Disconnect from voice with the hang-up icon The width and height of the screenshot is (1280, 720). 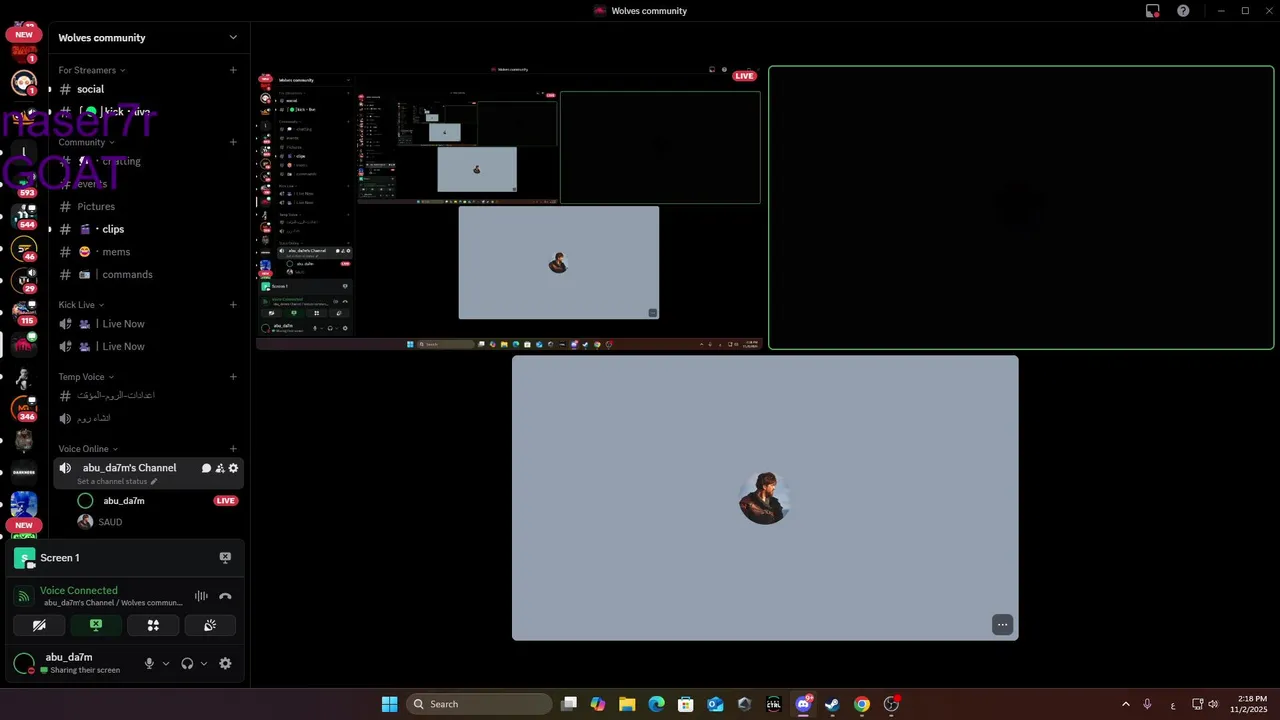225,596
